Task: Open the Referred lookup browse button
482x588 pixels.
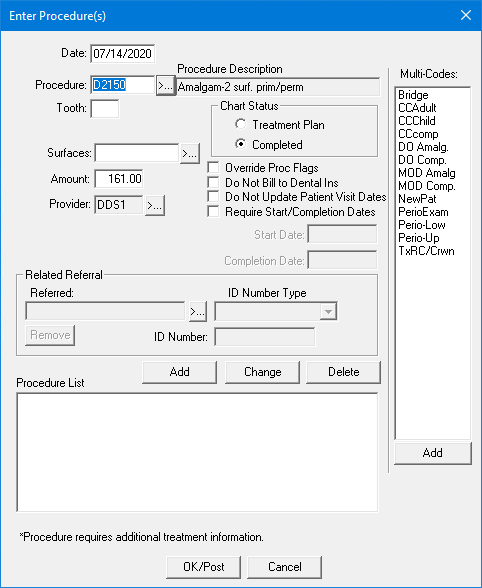Action: click(x=198, y=312)
